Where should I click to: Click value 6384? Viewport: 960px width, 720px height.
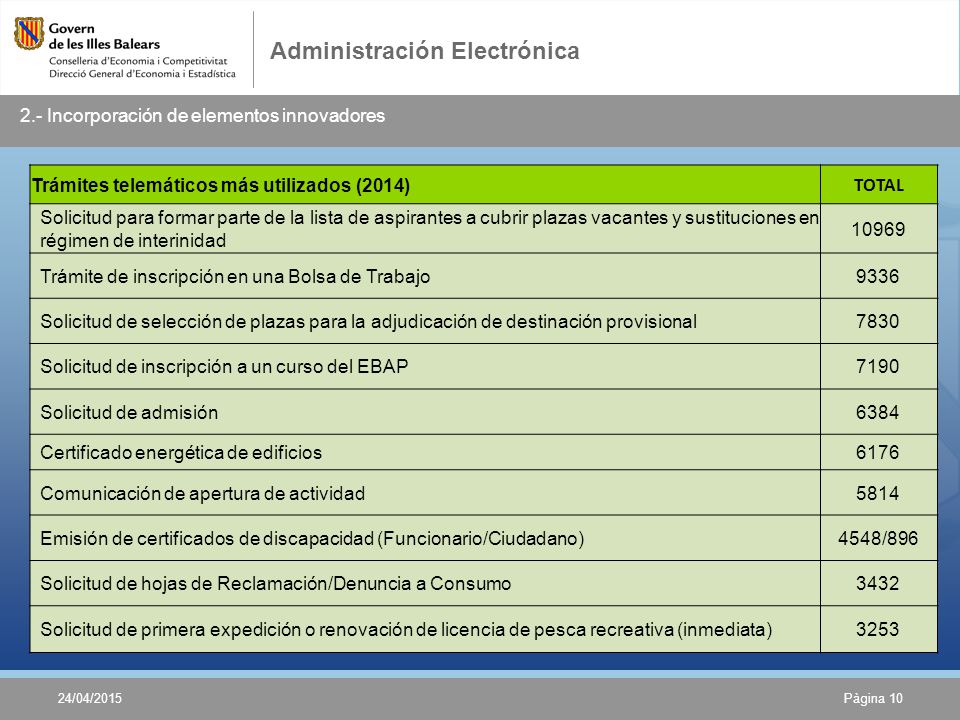[877, 412]
